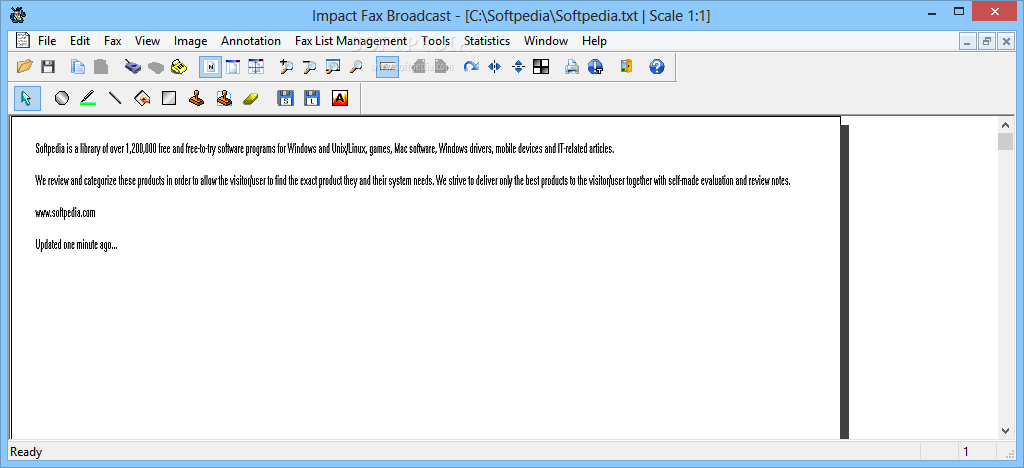This screenshot has height=468, width=1024.
Task: Select the arrow pointer annotation tool
Action: pos(26,99)
